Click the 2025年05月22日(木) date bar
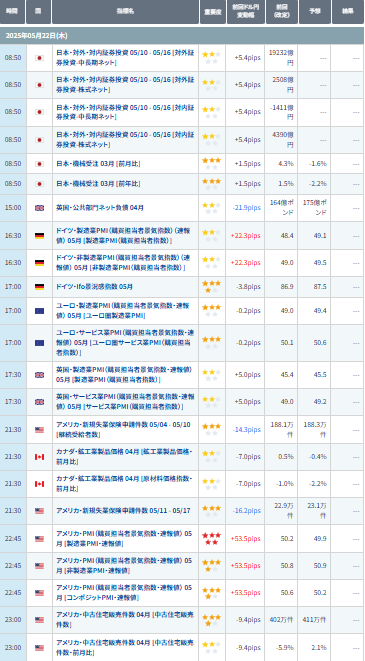Image resolution: width=365 pixels, height=661 pixels. pyautogui.click(x=182, y=35)
